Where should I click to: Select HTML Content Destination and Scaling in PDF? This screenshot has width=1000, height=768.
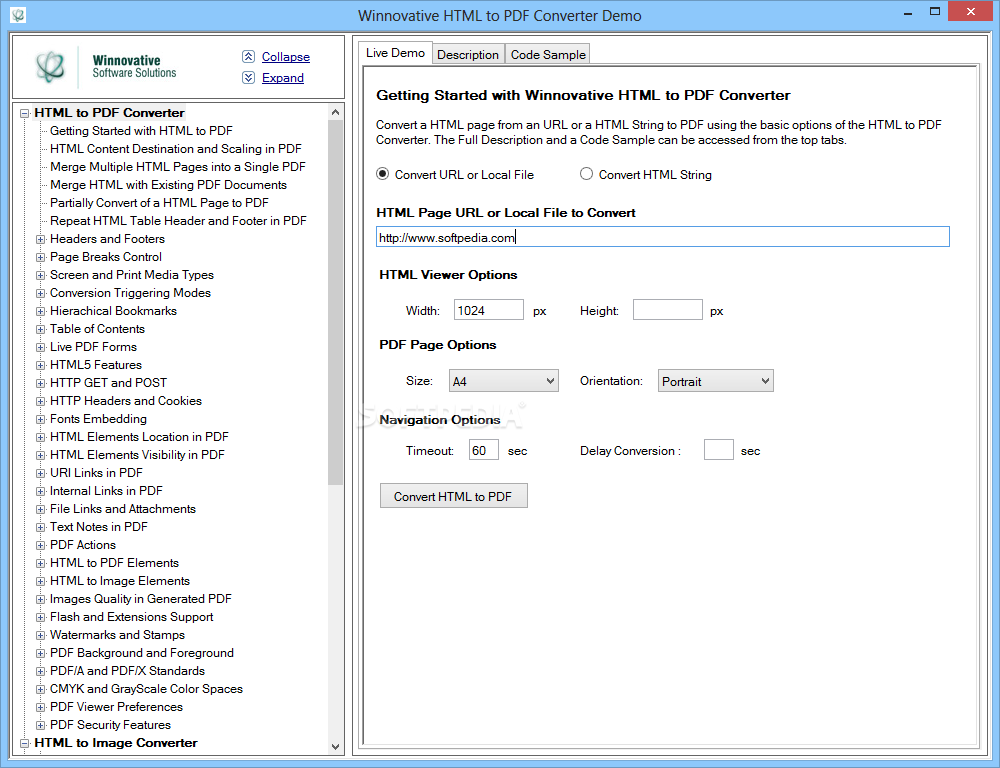(x=175, y=149)
